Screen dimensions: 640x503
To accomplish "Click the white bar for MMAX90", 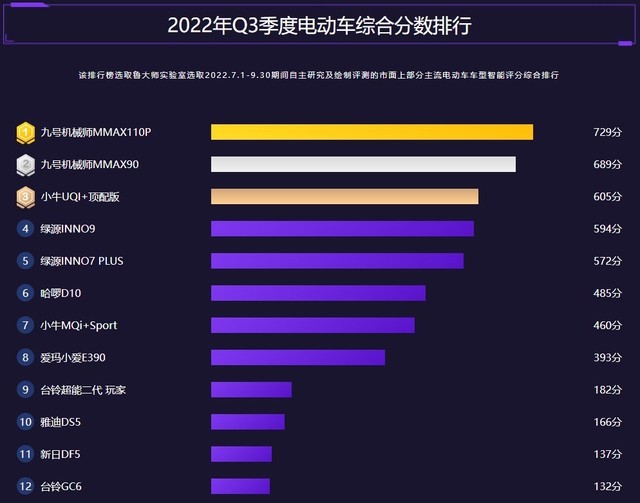I will point(363,164).
